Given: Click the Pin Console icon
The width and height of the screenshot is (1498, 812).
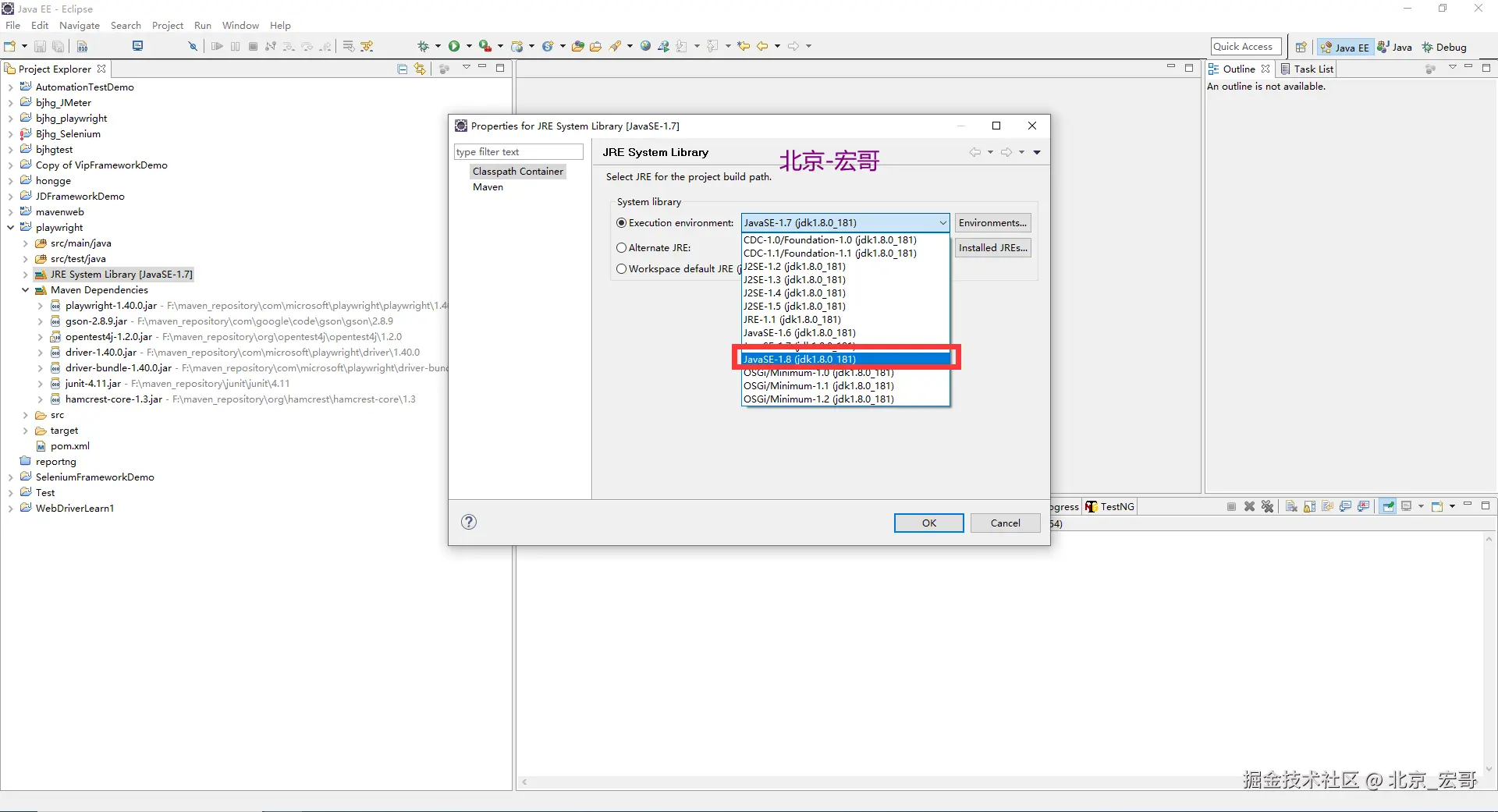Looking at the screenshot, I should tap(1388, 506).
